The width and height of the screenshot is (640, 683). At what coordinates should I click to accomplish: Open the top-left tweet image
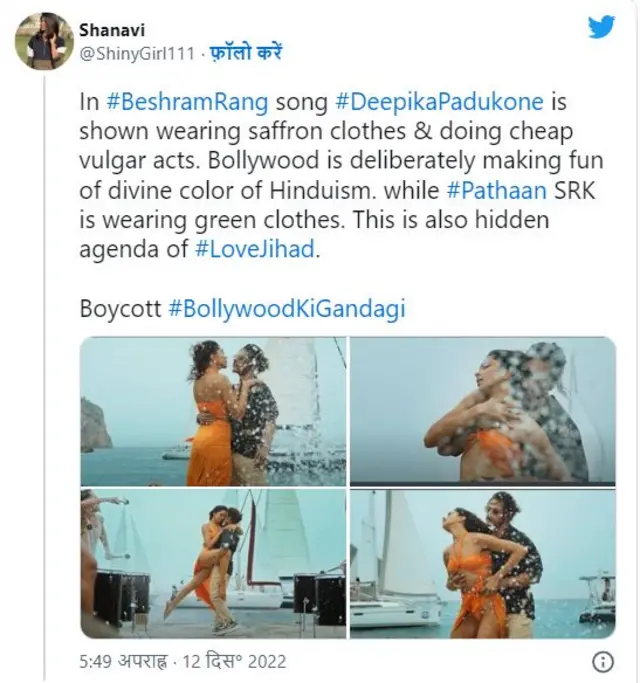[213, 411]
